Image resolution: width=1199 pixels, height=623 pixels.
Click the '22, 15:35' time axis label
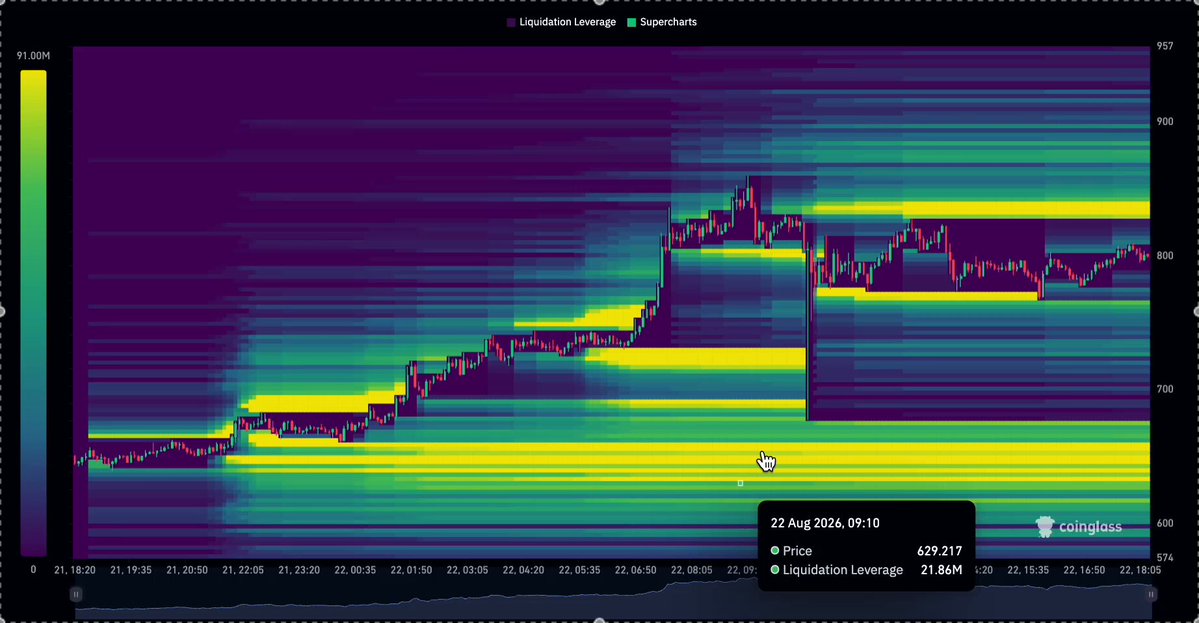pyautogui.click(x=1028, y=570)
